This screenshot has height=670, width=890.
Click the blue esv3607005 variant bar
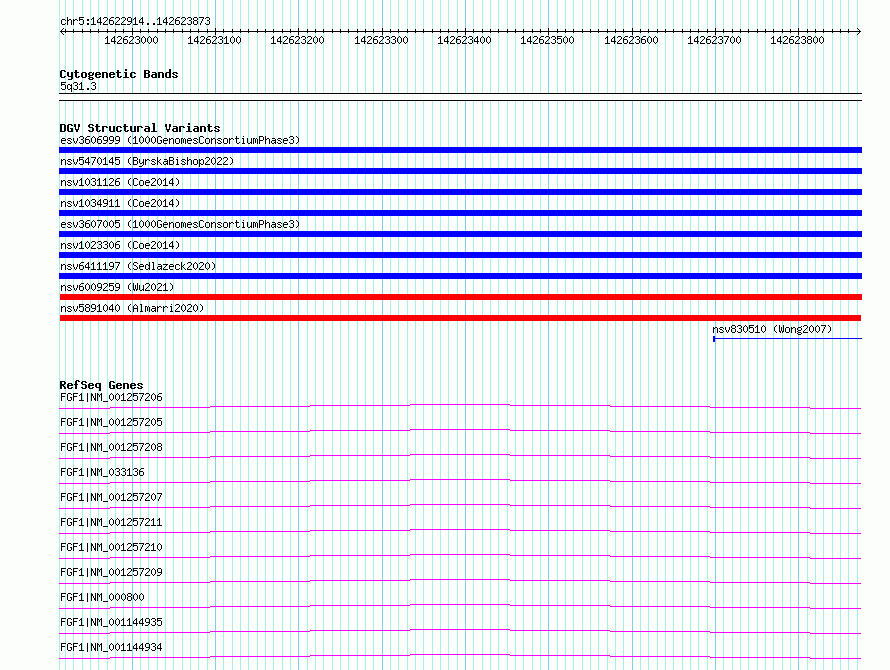(460, 234)
